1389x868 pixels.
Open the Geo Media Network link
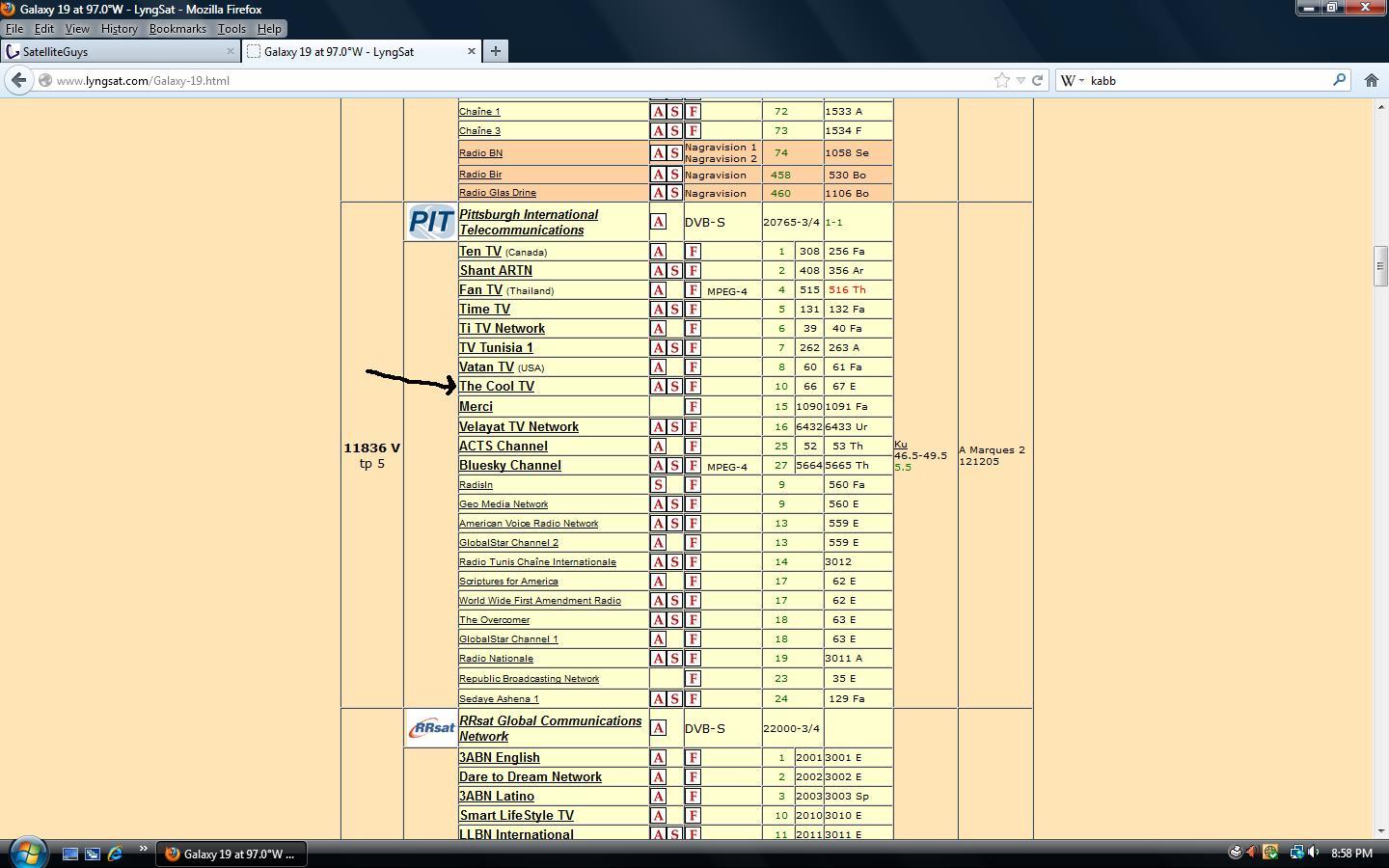point(504,504)
